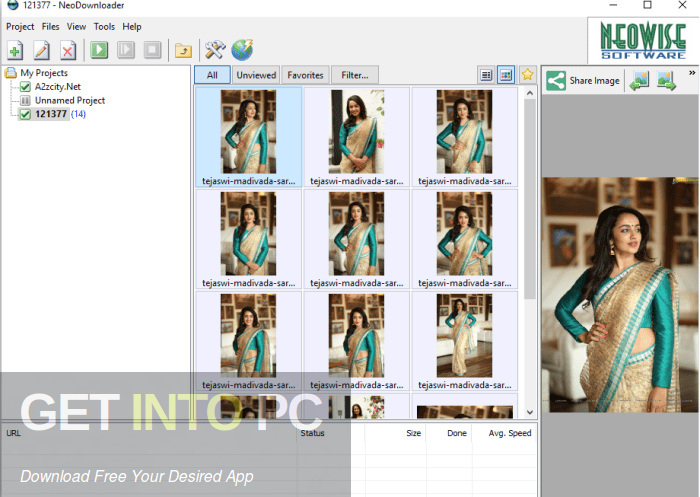Screen dimensions: 700x497
Task: Open the Project menu
Action: 20,26
